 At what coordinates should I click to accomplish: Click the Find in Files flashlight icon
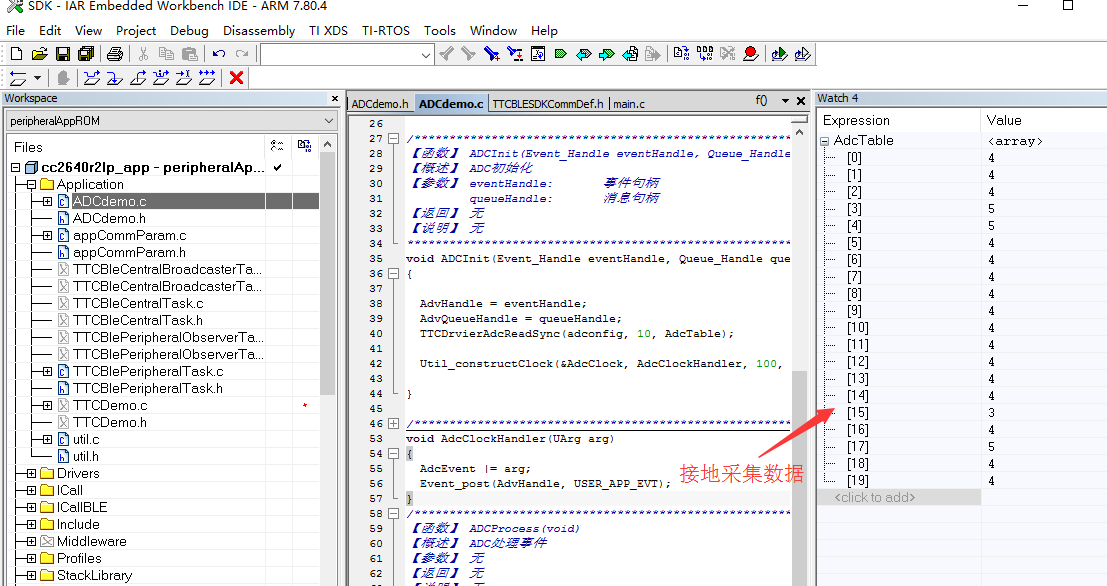point(515,54)
